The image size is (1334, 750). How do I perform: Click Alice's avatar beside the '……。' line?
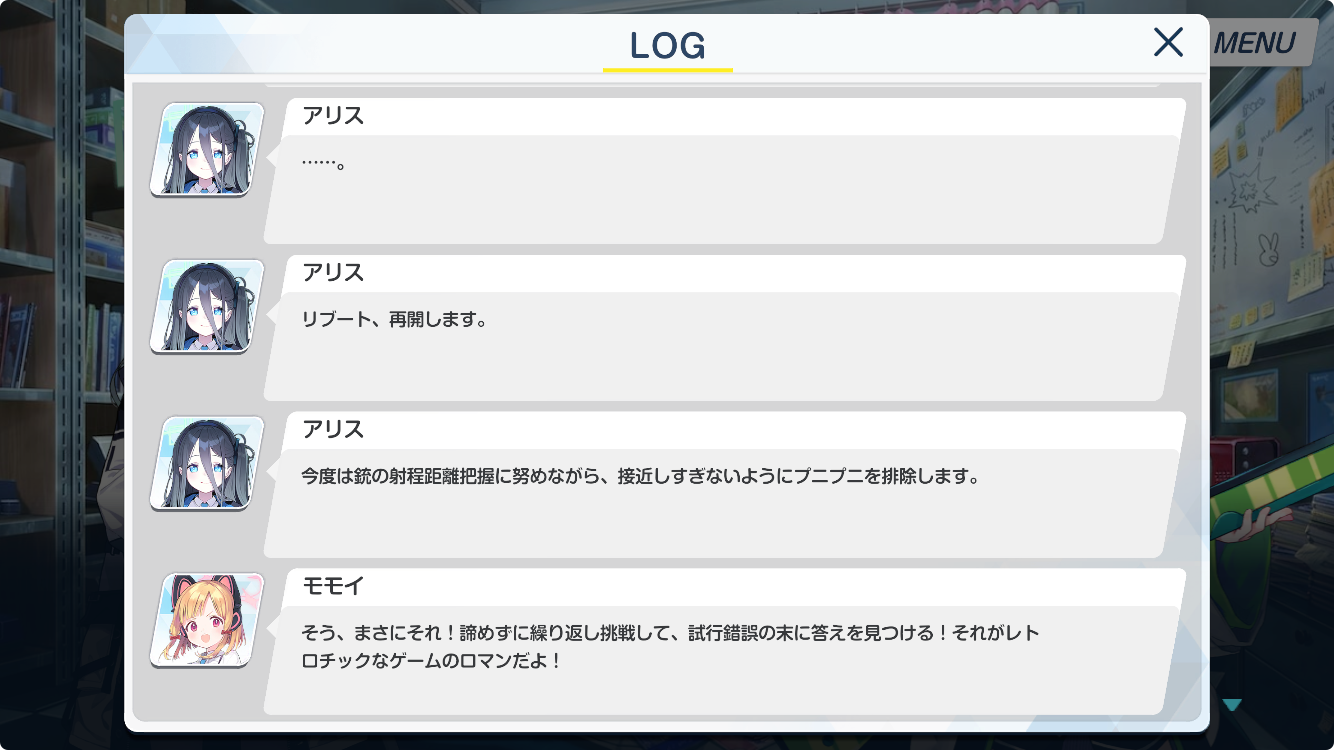(207, 149)
